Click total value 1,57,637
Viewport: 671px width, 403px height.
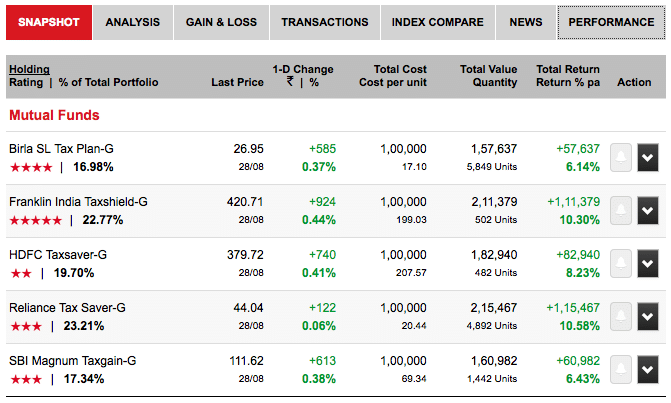point(494,149)
